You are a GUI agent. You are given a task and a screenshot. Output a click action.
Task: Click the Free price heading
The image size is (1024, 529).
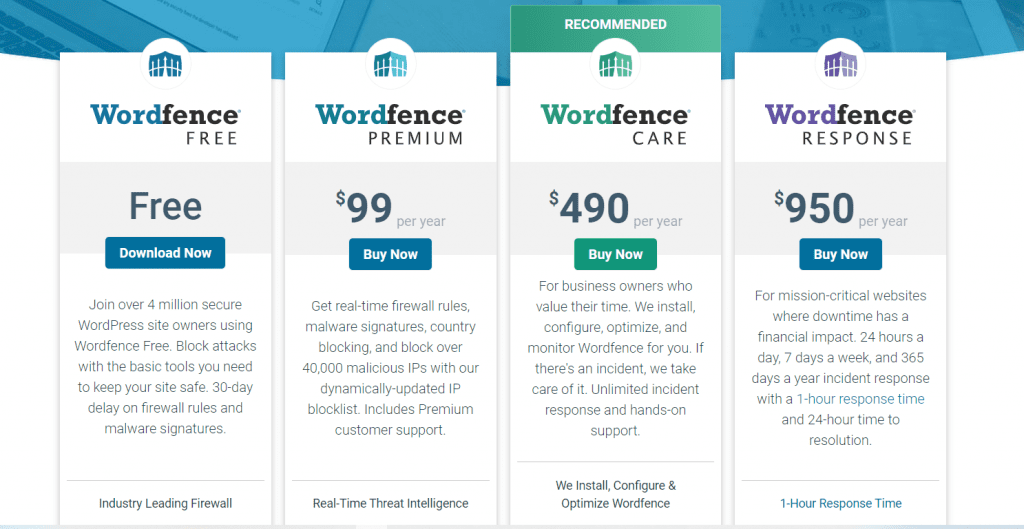(165, 207)
